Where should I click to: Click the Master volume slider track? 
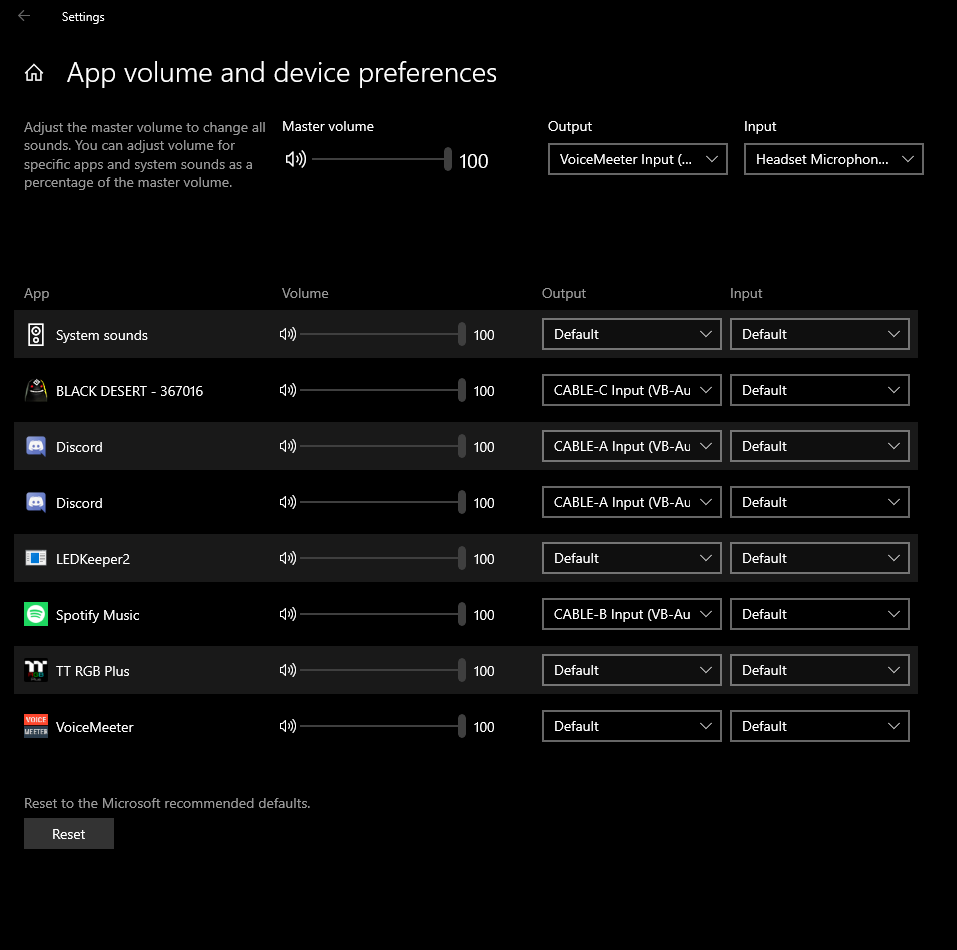(x=382, y=159)
